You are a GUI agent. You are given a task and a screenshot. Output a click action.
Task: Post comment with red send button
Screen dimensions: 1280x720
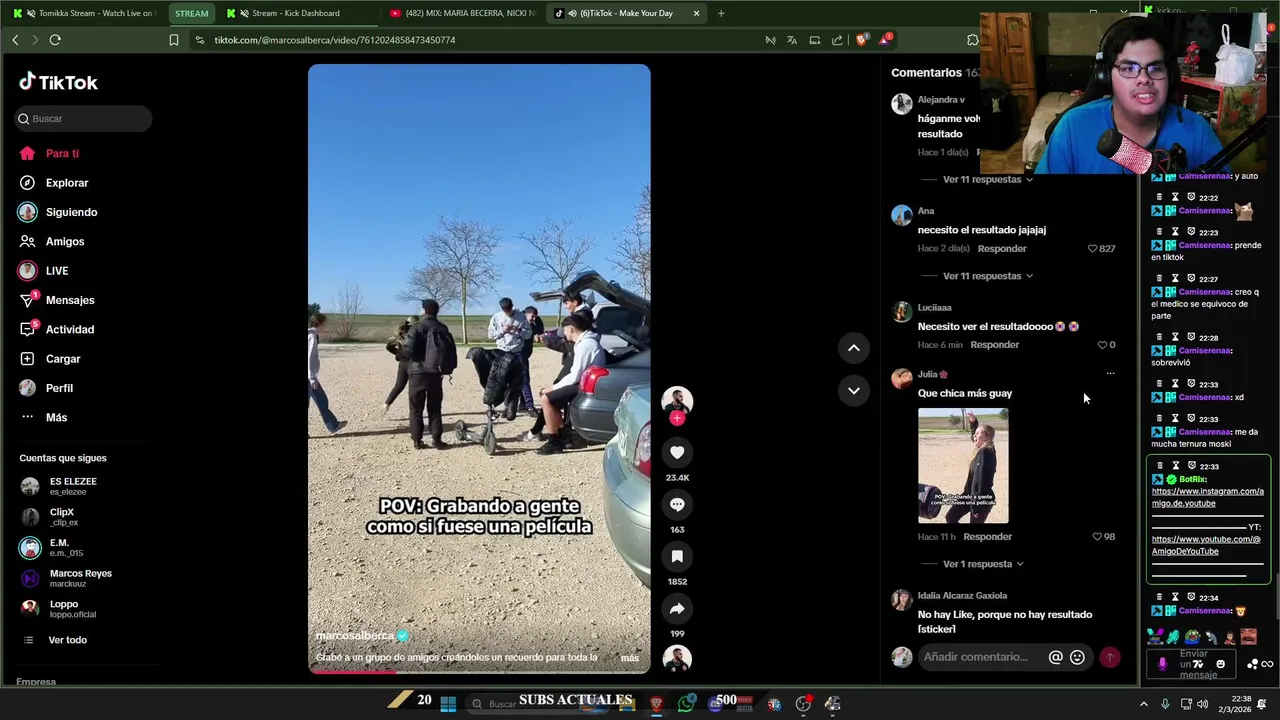pos(1110,657)
